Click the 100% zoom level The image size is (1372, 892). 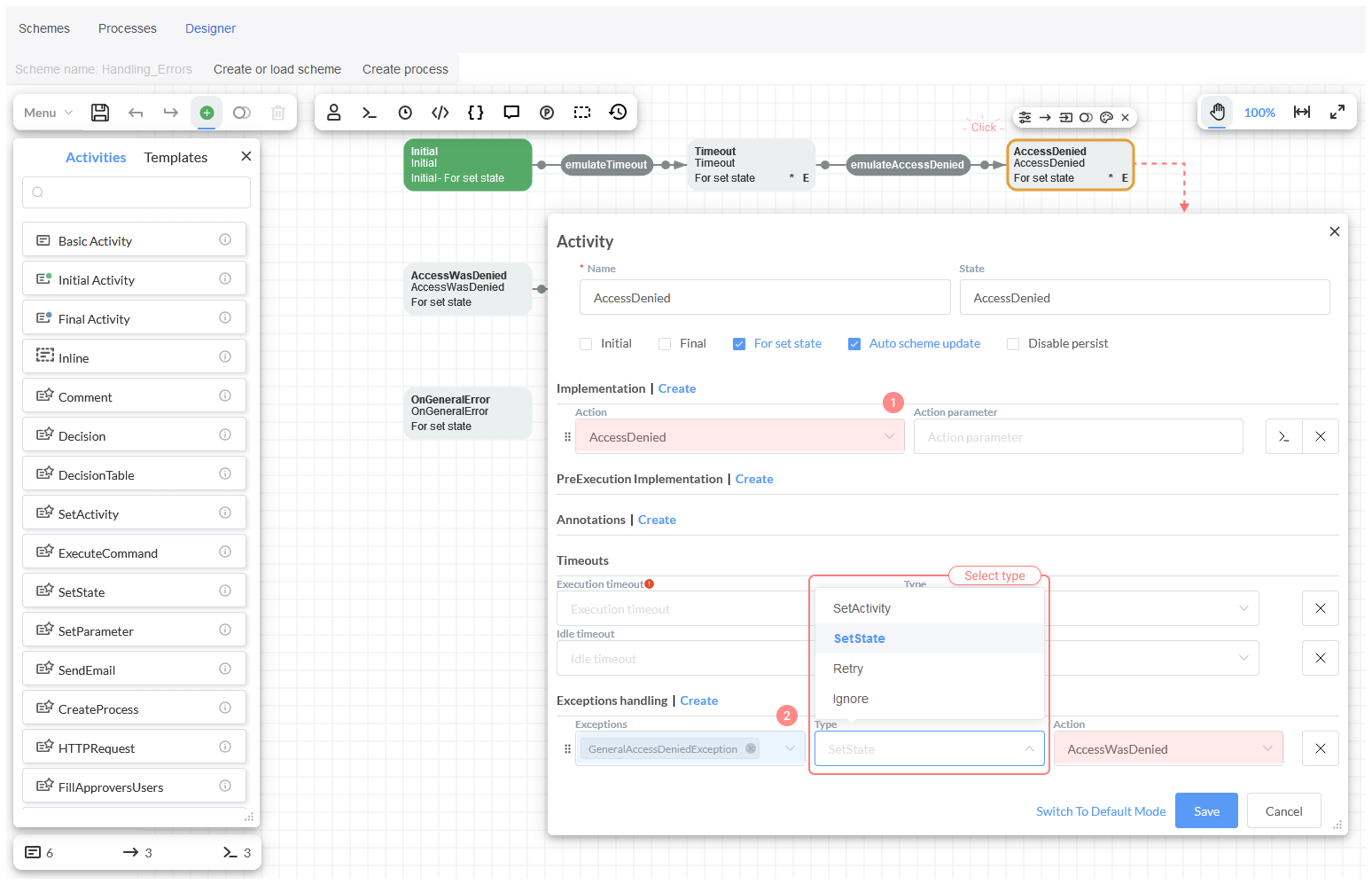(x=1259, y=113)
